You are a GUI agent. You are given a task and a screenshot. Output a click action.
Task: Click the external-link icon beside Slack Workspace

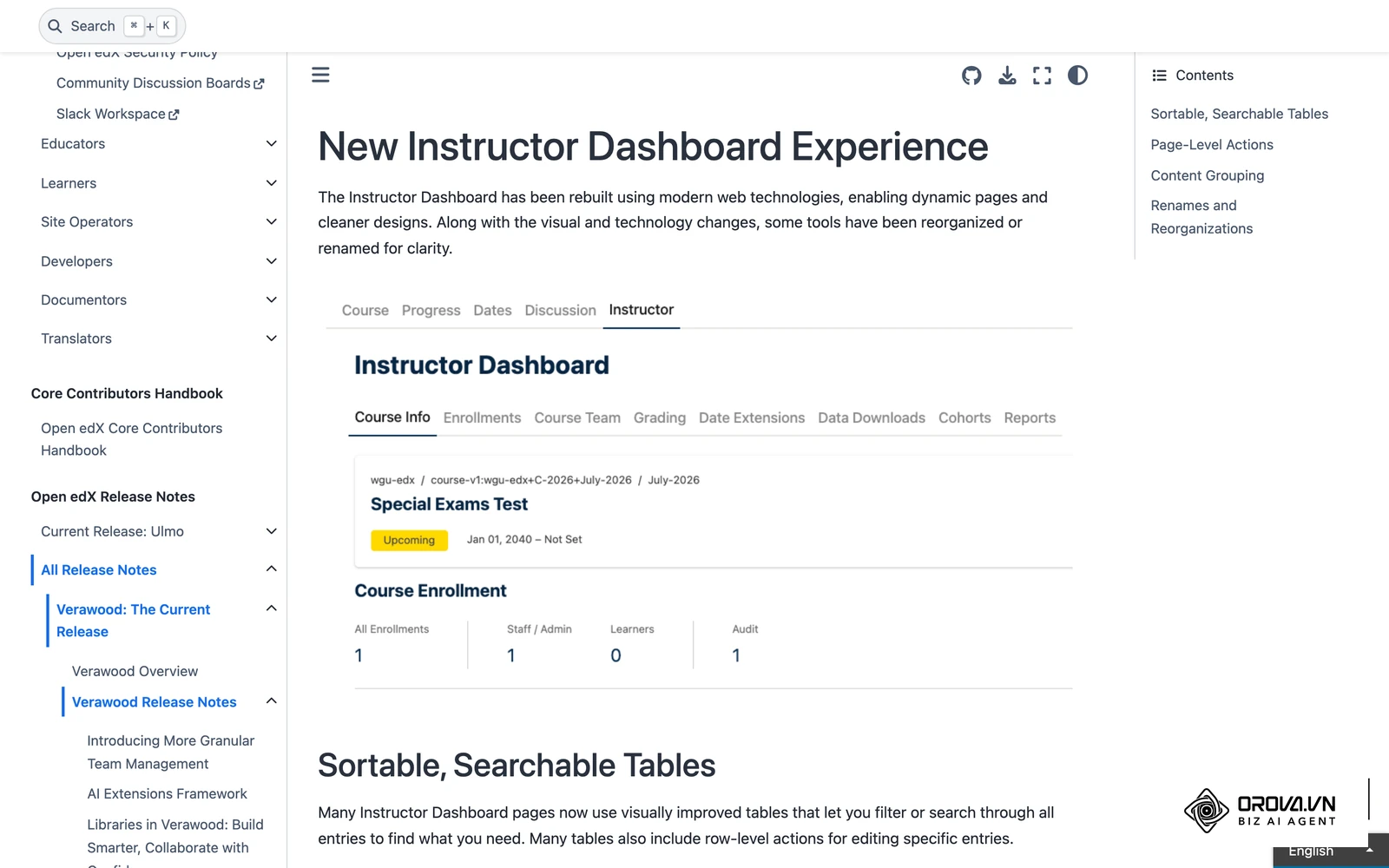coord(174,115)
